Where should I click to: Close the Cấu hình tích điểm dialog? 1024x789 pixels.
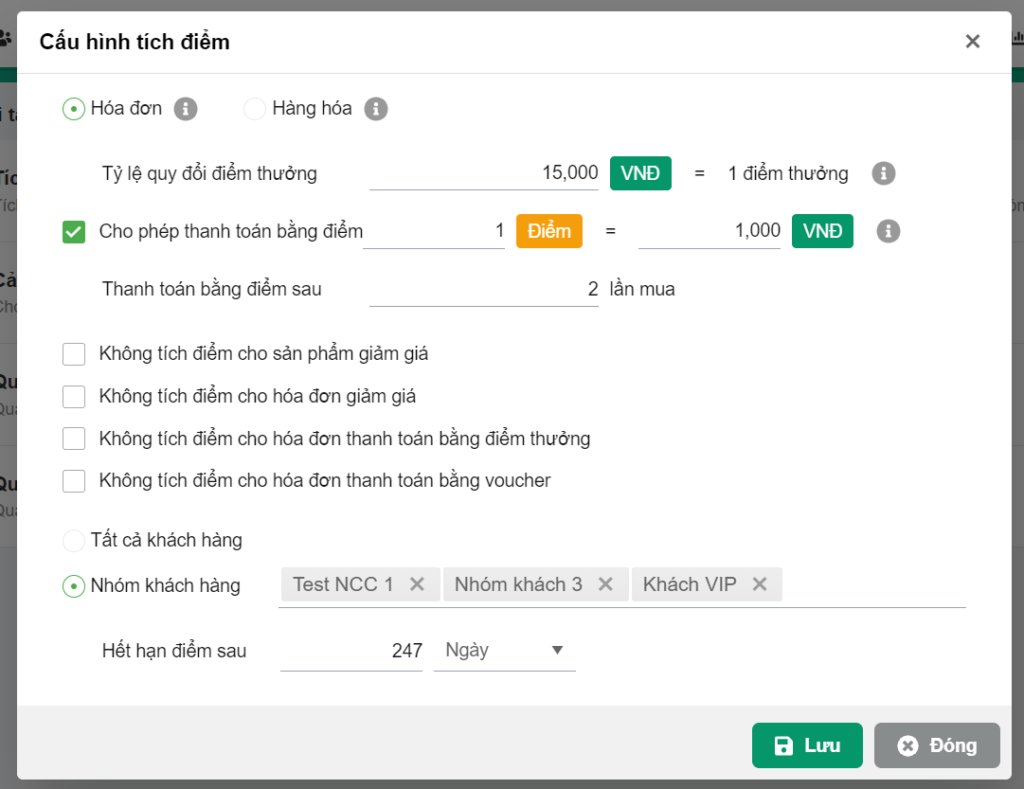(972, 42)
